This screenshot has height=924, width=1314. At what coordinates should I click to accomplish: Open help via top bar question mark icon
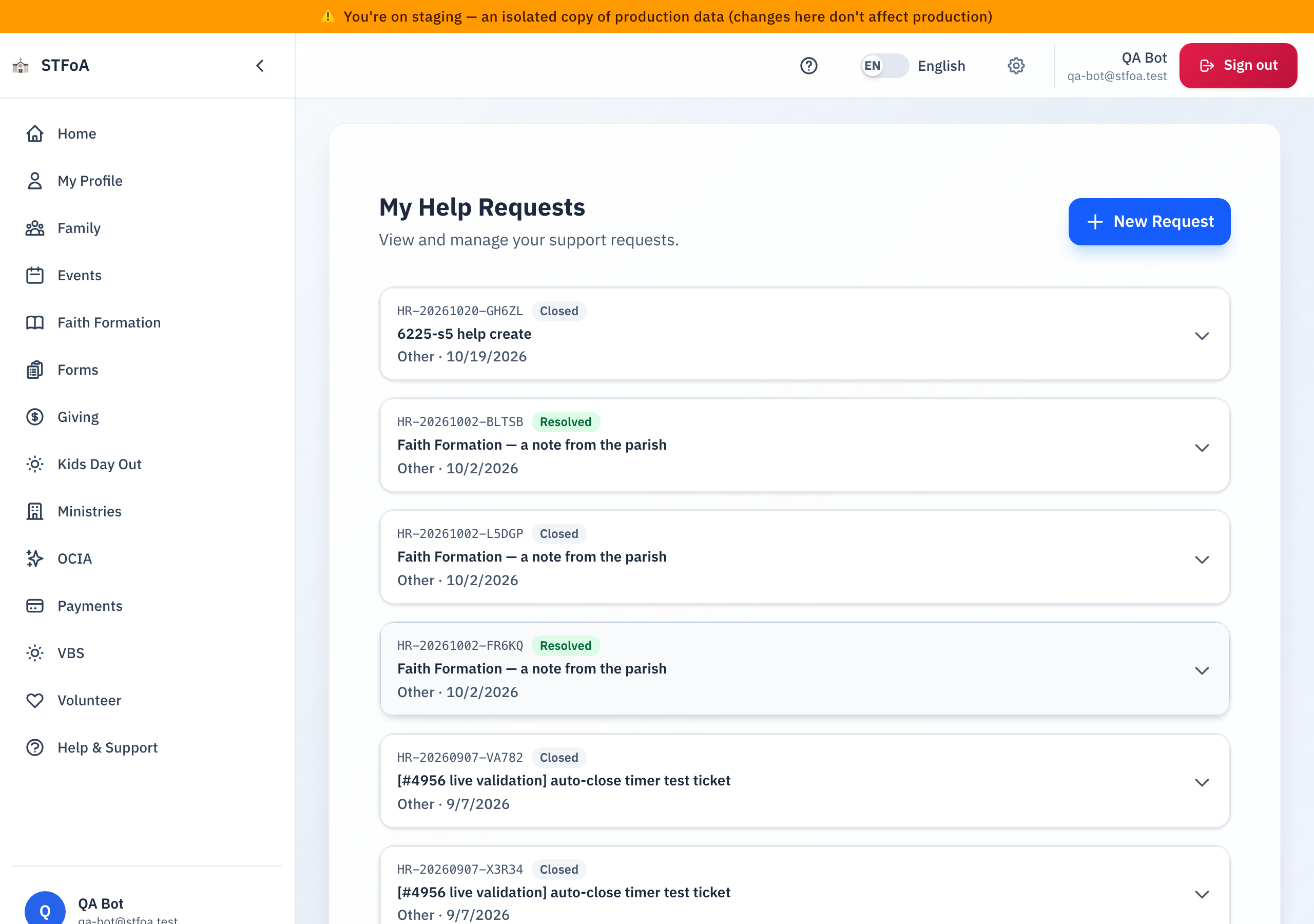808,66
